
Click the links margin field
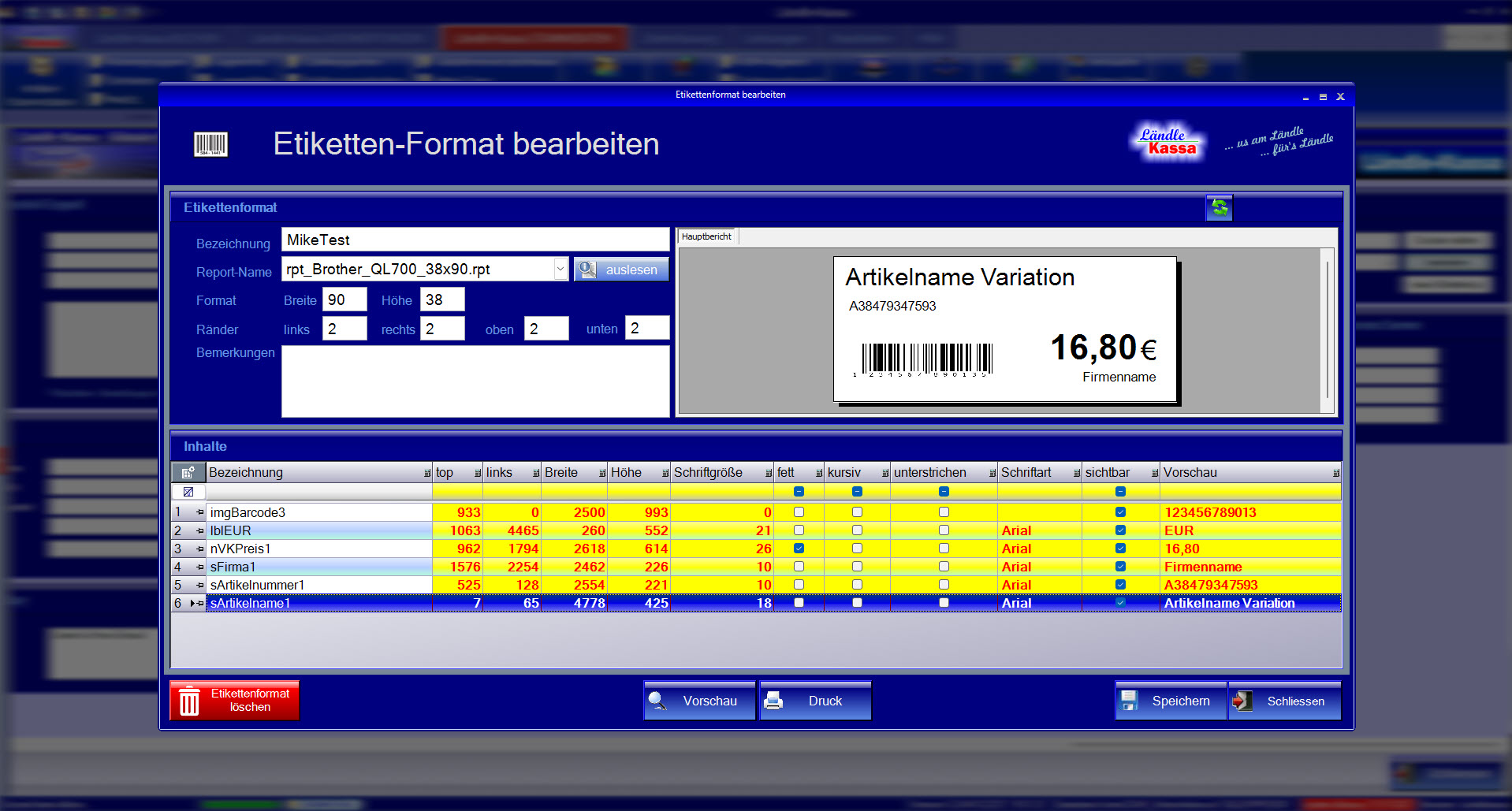coord(344,329)
